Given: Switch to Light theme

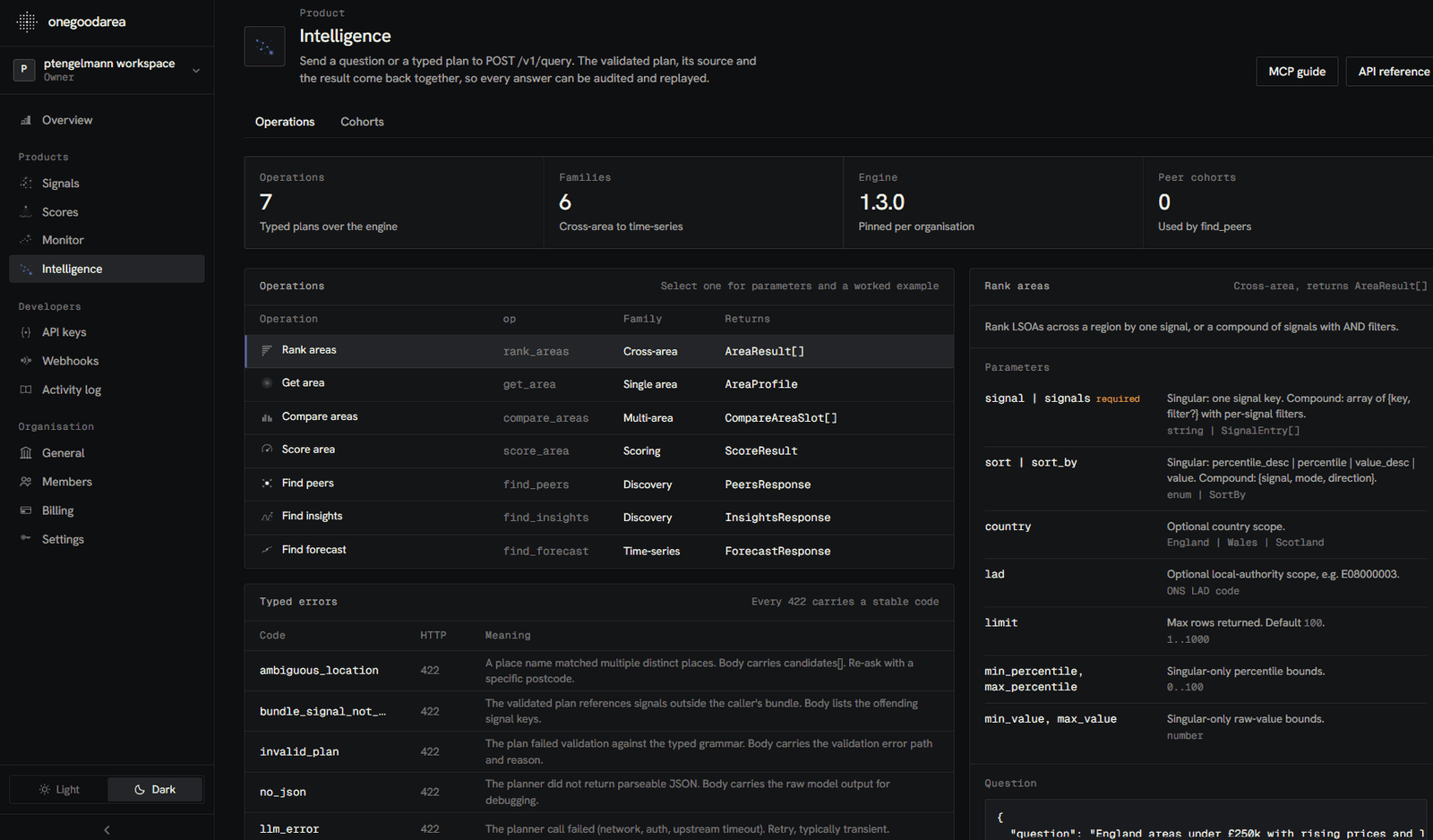Looking at the screenshot, I should pyautogui.click(x=58, y=790).
